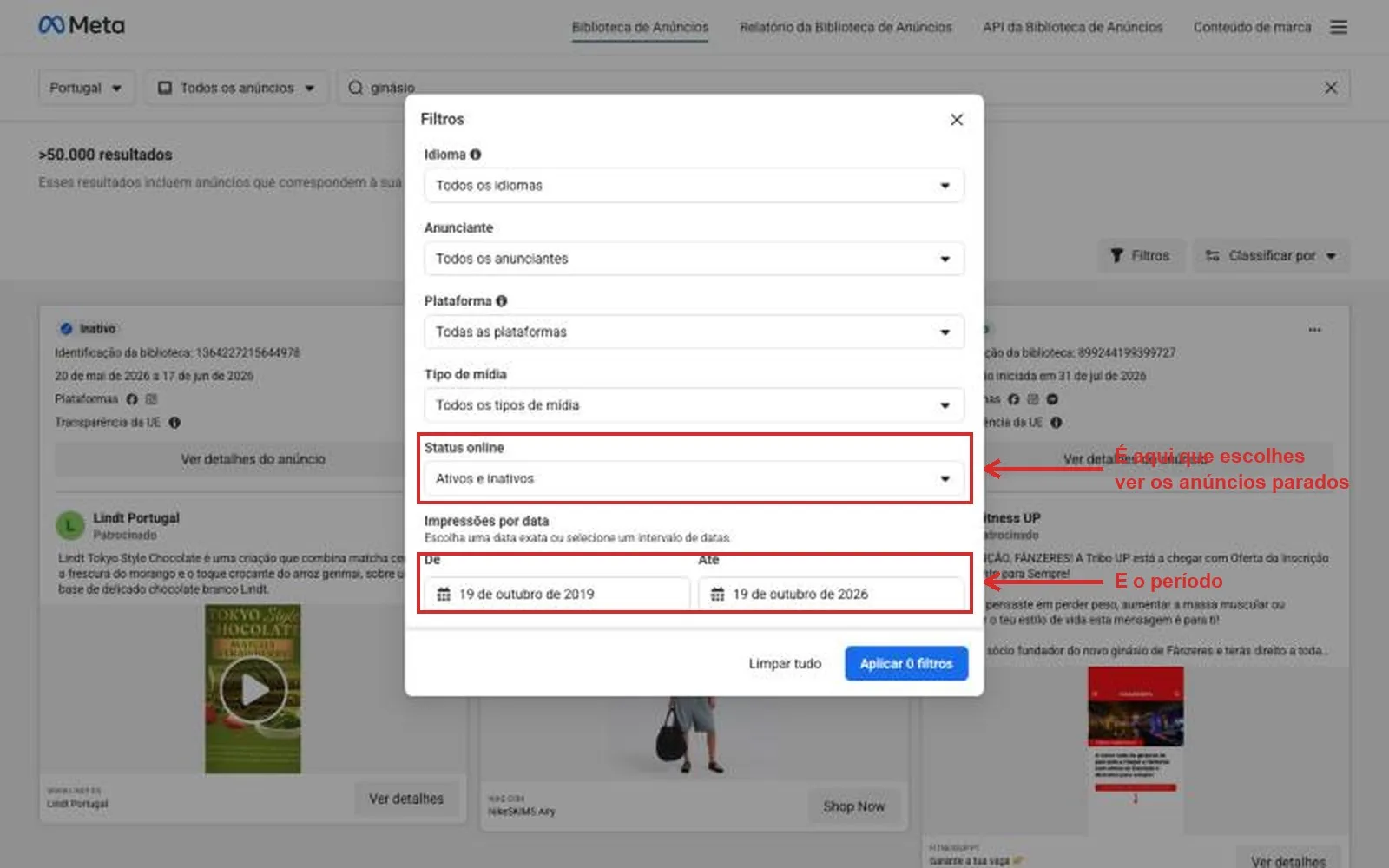Click the Shop Now button
Screen dimensions: 1389x868
coord(854,806)
